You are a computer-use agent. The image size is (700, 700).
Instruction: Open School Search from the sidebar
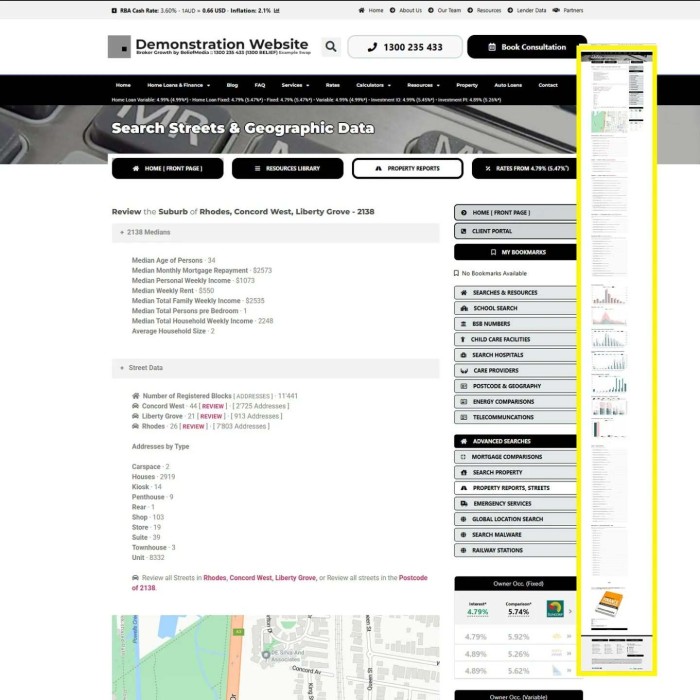coord(514,308)
